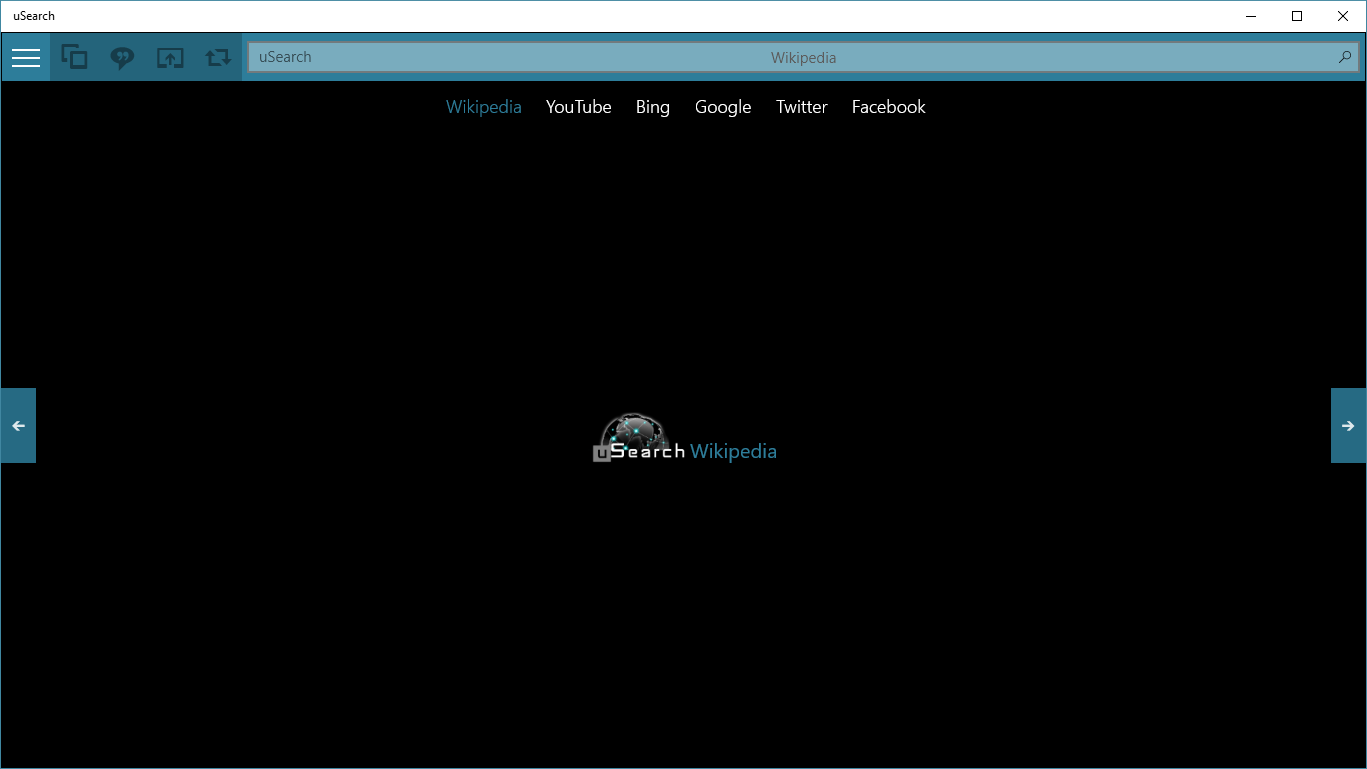Click the uSearch globe logo
The image size is (1367, 769).
(638, 438)
